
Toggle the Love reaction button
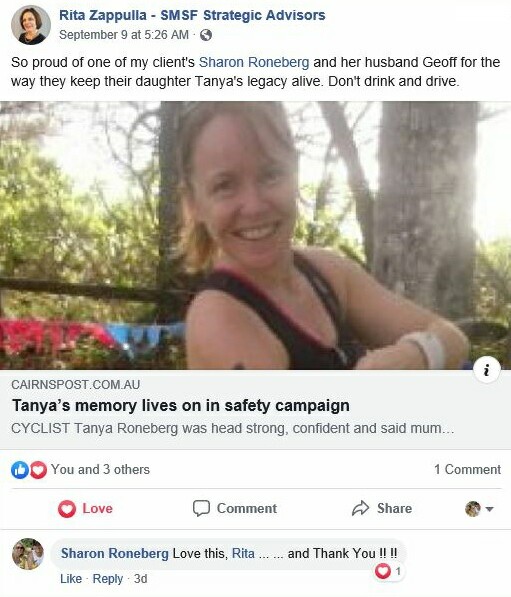pyautogui.click(x=85, y=509)
